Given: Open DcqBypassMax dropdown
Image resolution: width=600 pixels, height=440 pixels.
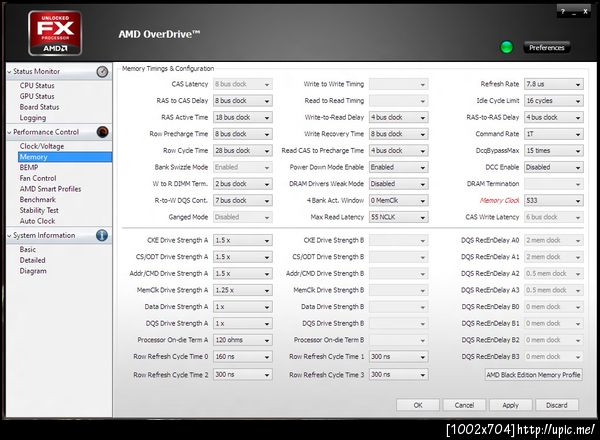Looking at the screenshot, I should [x=554, y=150].
